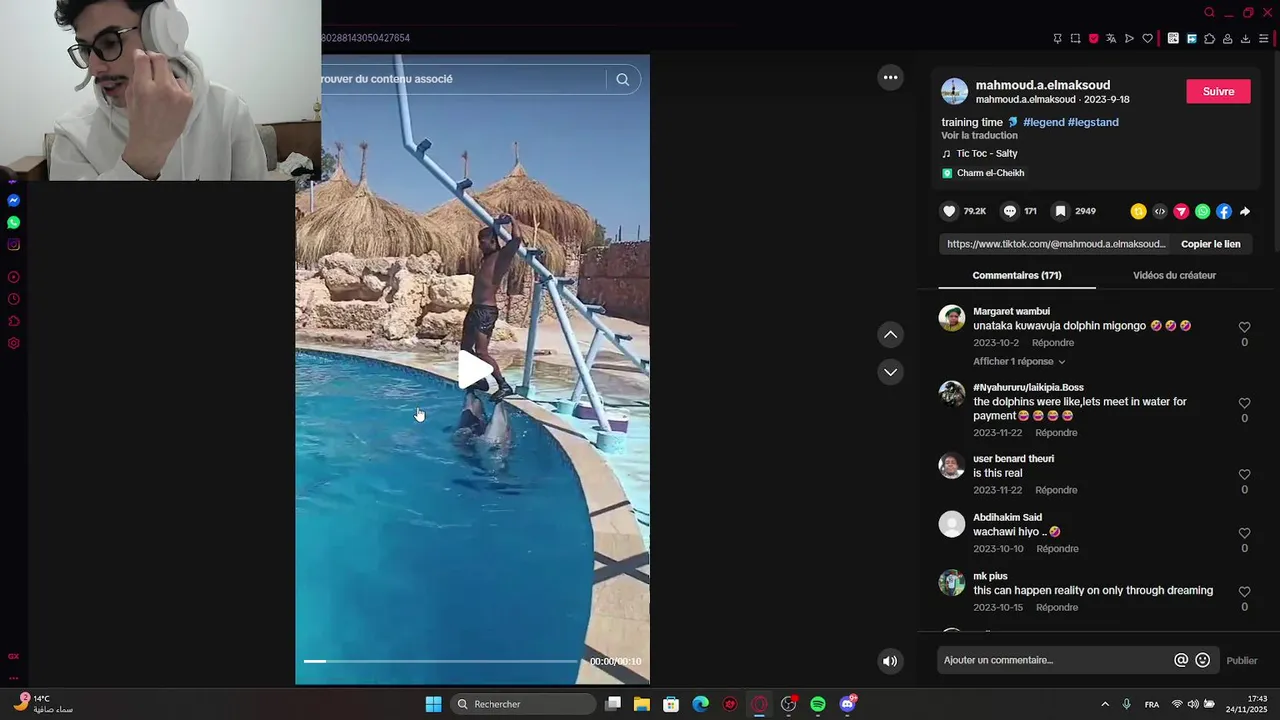Like user benard theuri's comment
Image resolution: width=1280 pixels, height=720 pixels.
1244,474
